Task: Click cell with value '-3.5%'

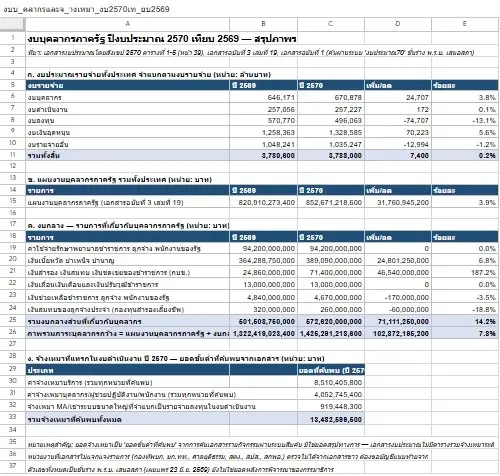Action: (465, 297)
